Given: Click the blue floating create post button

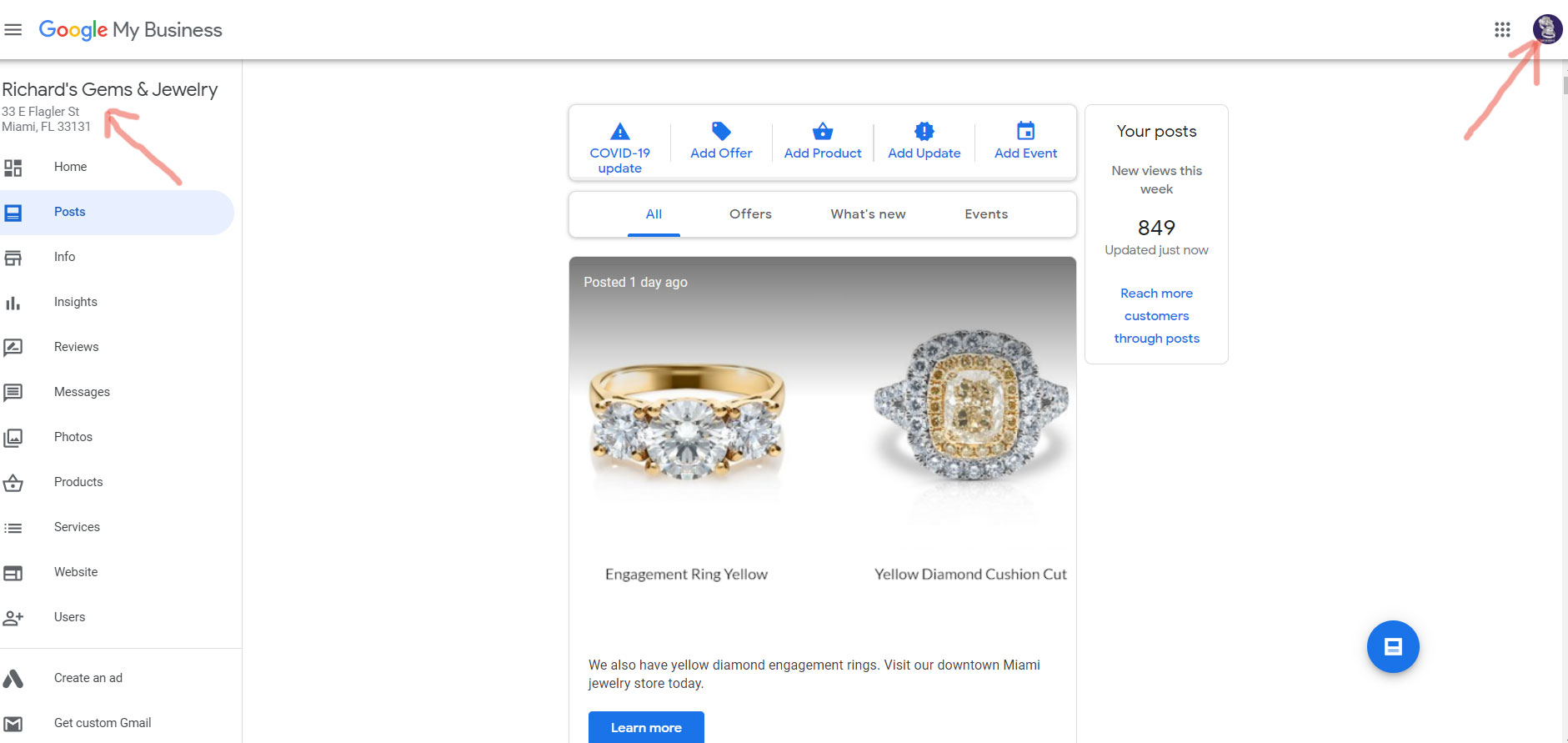Looking at the screenshot, I should click(x=1393, y=646).
